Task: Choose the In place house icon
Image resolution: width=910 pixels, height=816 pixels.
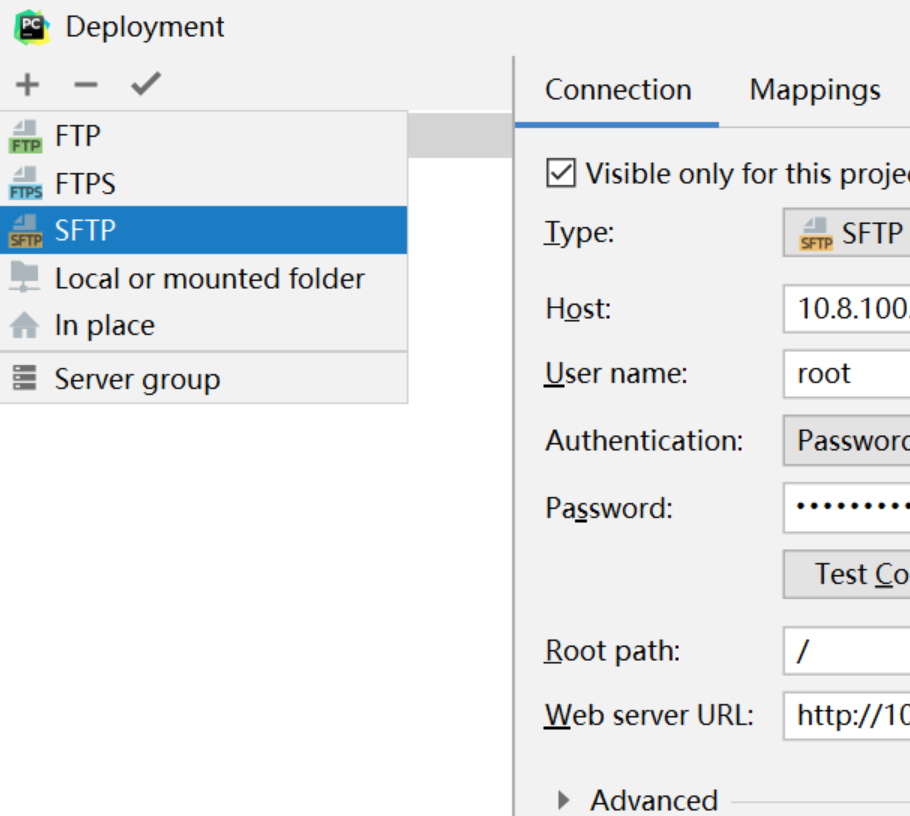Action: pos(25,326)
